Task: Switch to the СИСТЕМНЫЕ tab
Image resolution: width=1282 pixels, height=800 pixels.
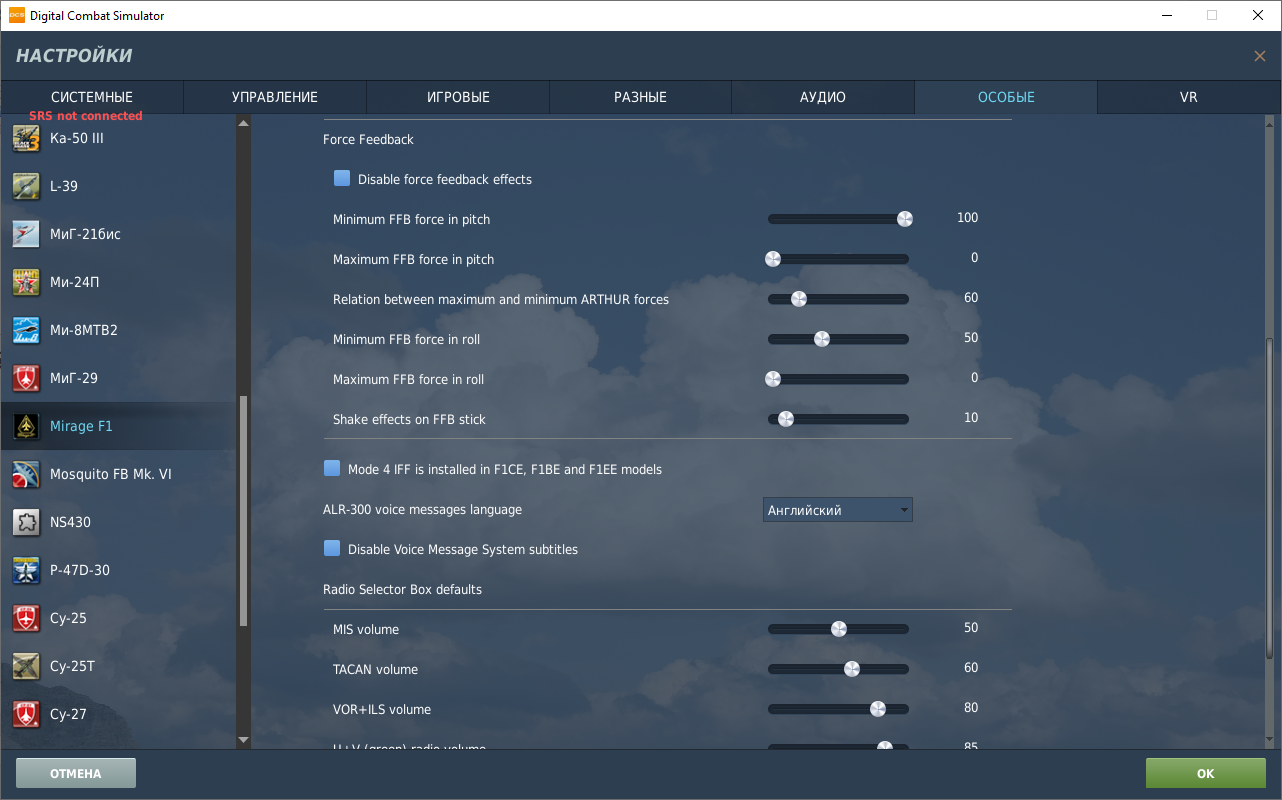Action: 92,97
